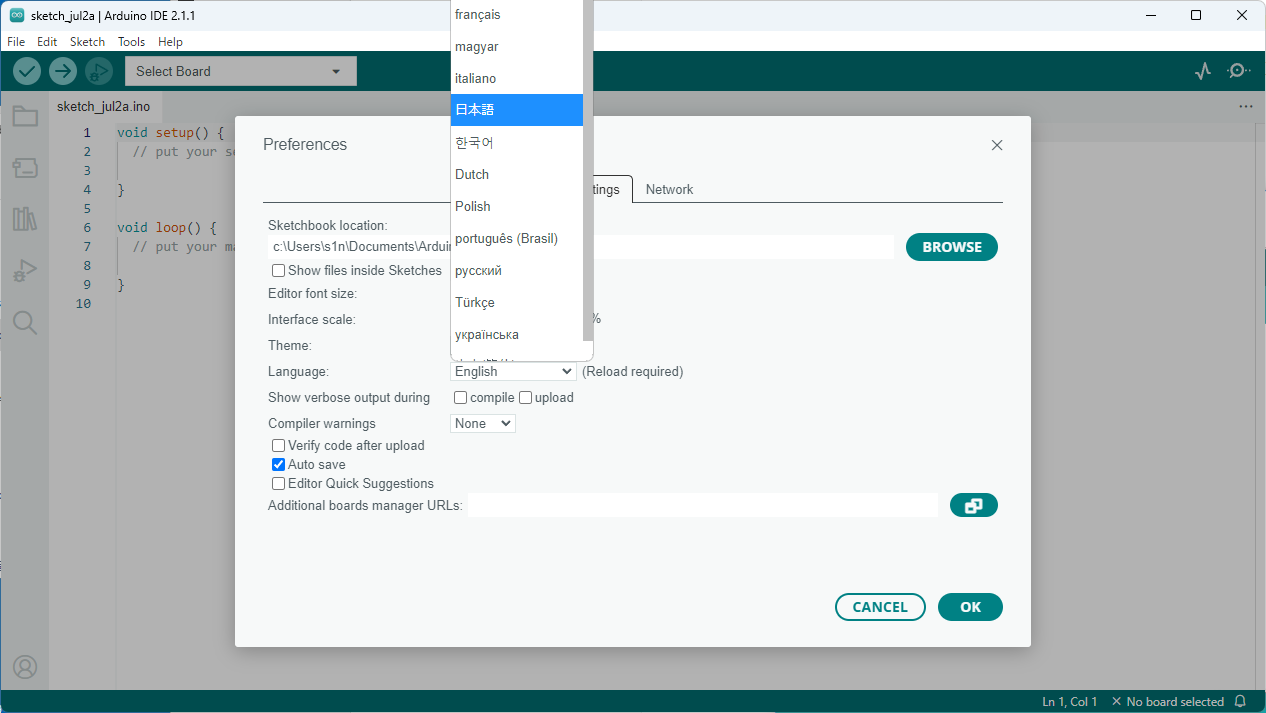Choose français from the language list

click(x=517, y=15)
